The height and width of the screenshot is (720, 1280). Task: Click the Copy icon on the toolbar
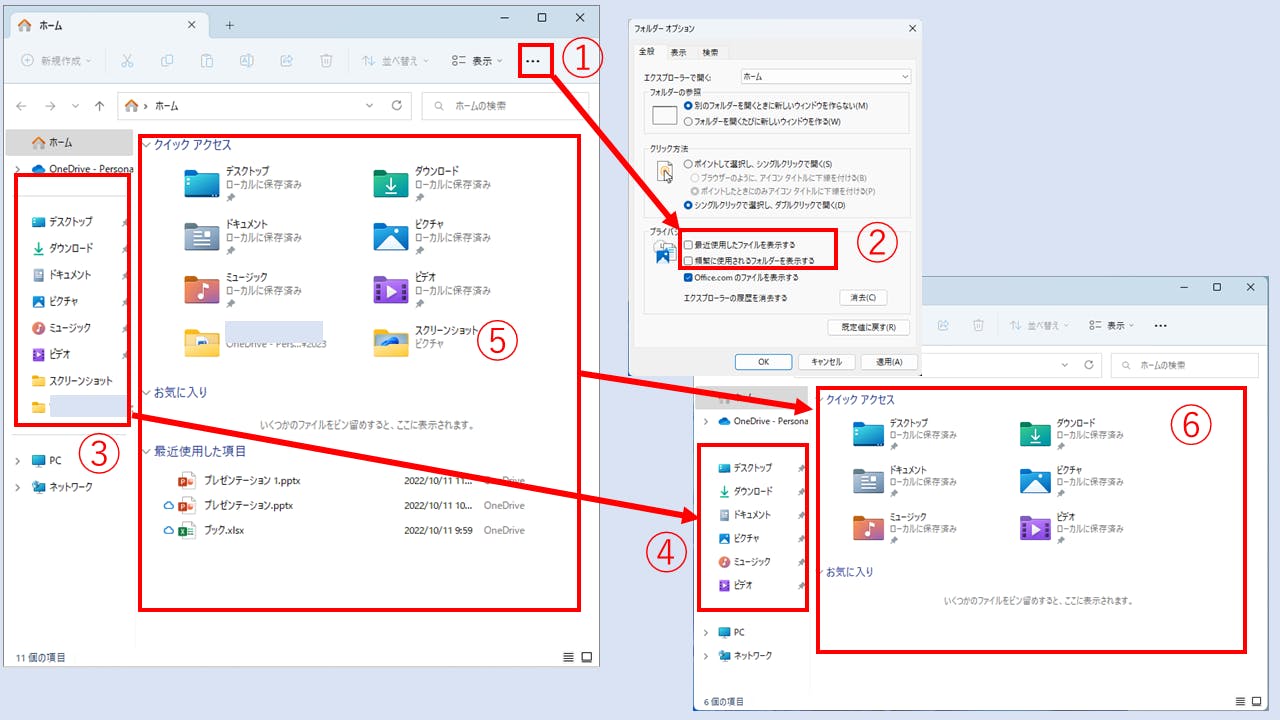(166, 61)
